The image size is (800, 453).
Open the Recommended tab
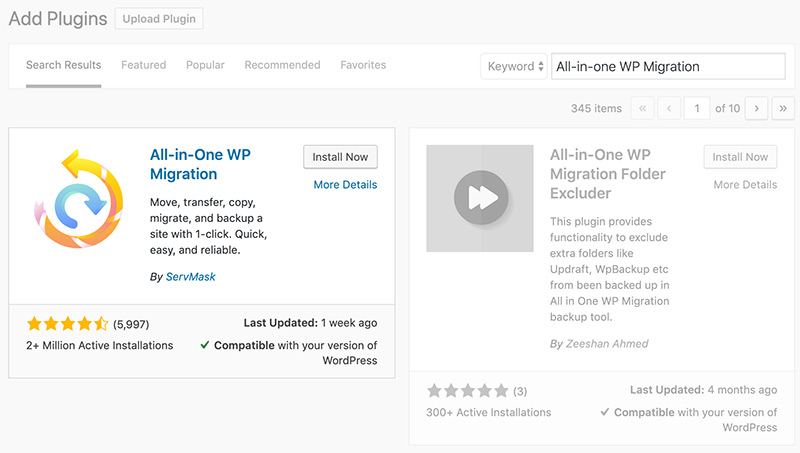click(282, 65)
